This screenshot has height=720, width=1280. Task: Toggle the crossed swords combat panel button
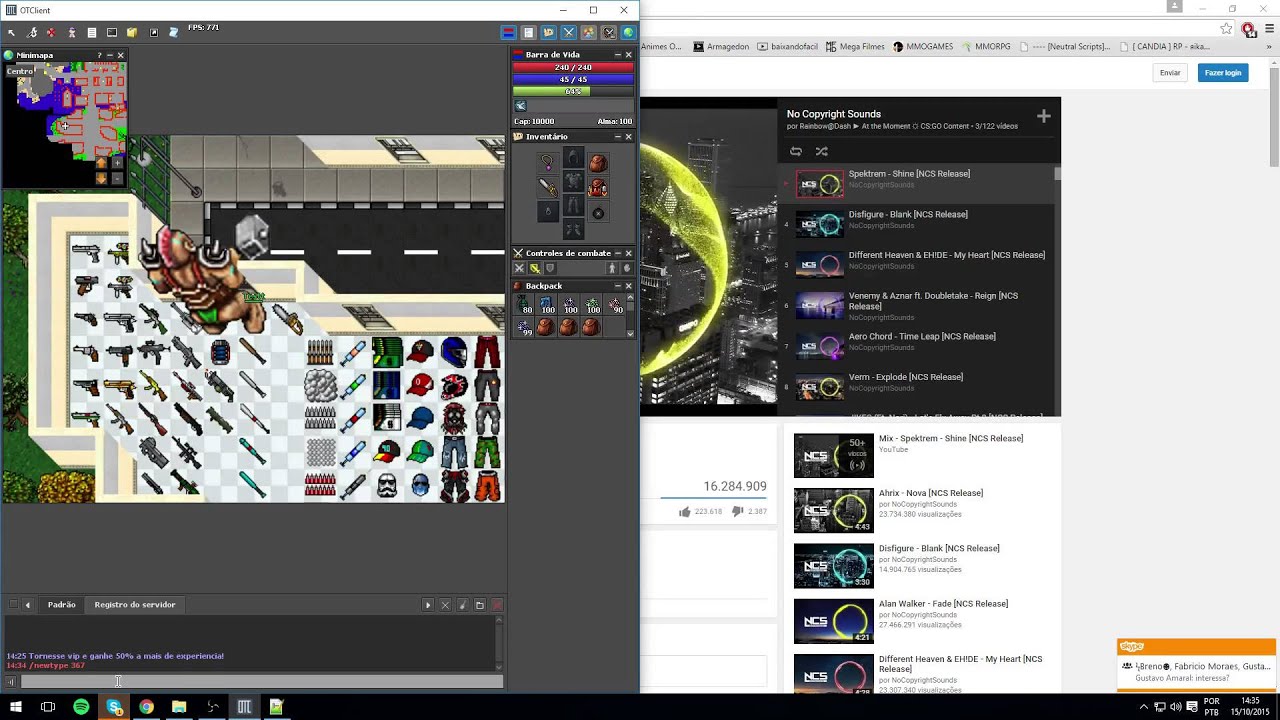(569, 32)
